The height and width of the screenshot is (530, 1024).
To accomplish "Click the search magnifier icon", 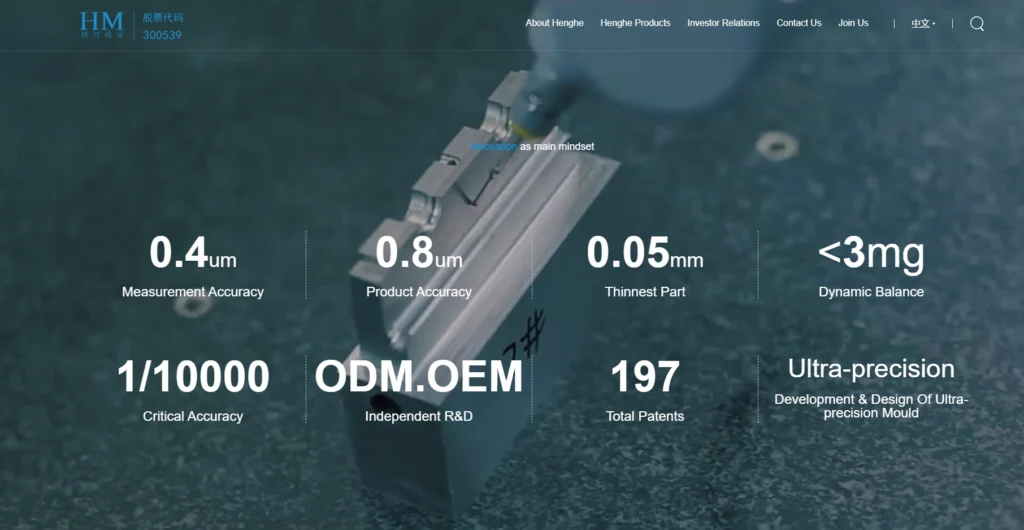I will pos(977,24).
